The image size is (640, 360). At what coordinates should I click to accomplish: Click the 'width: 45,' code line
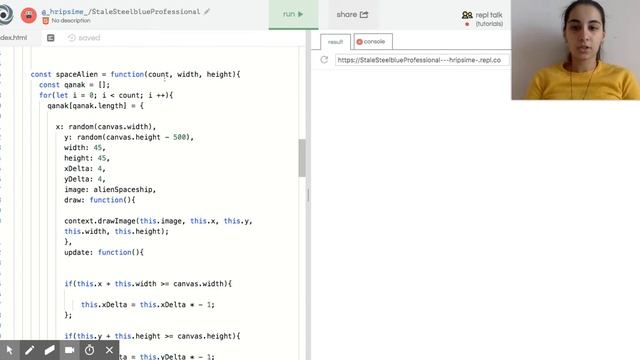pyautogui.click(x=84, y=147)
